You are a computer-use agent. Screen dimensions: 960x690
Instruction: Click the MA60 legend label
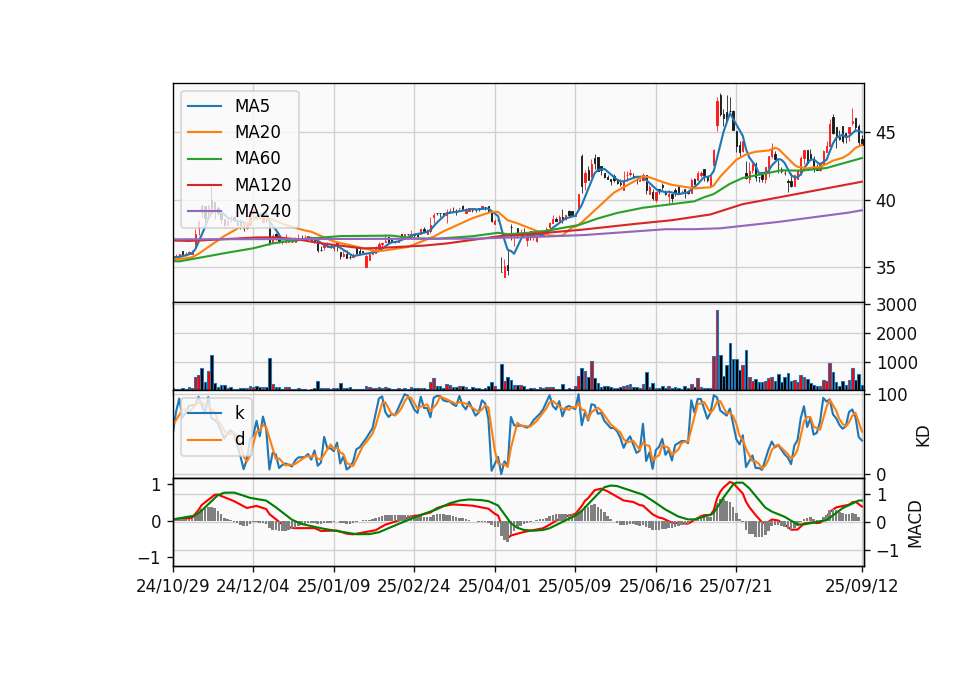(x=257, y=159)
